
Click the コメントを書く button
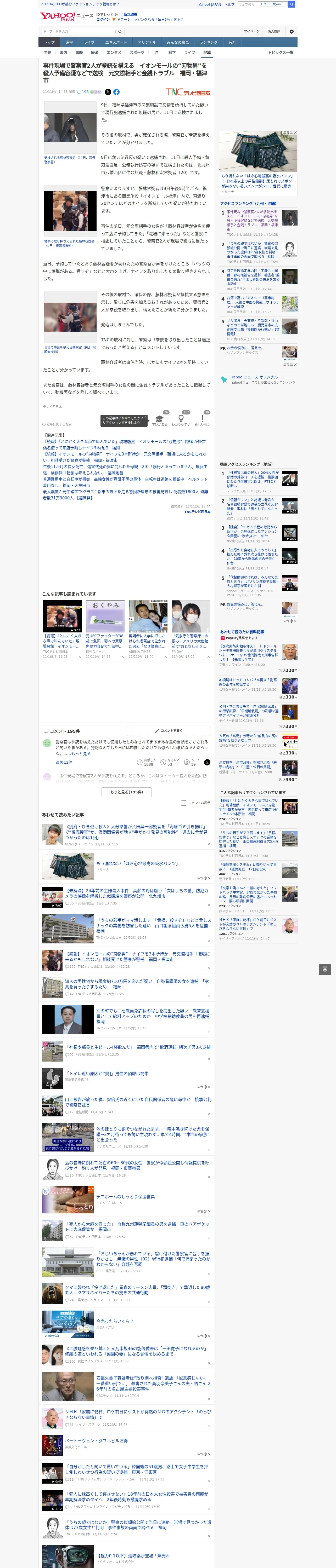tap(168, 730)
